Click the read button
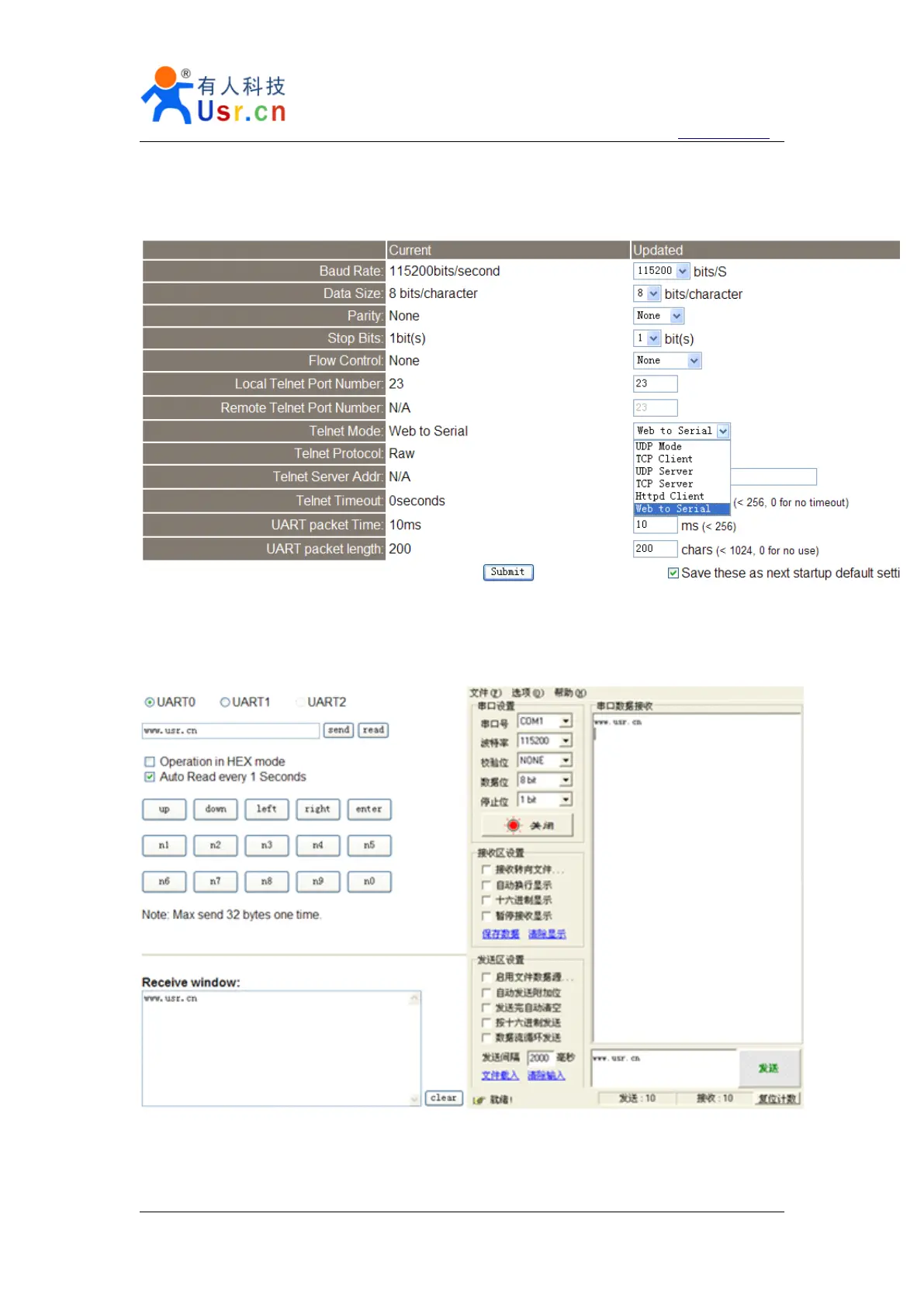Image resolution: width=924 pixels, height=1307 pixels. point(373,730)
